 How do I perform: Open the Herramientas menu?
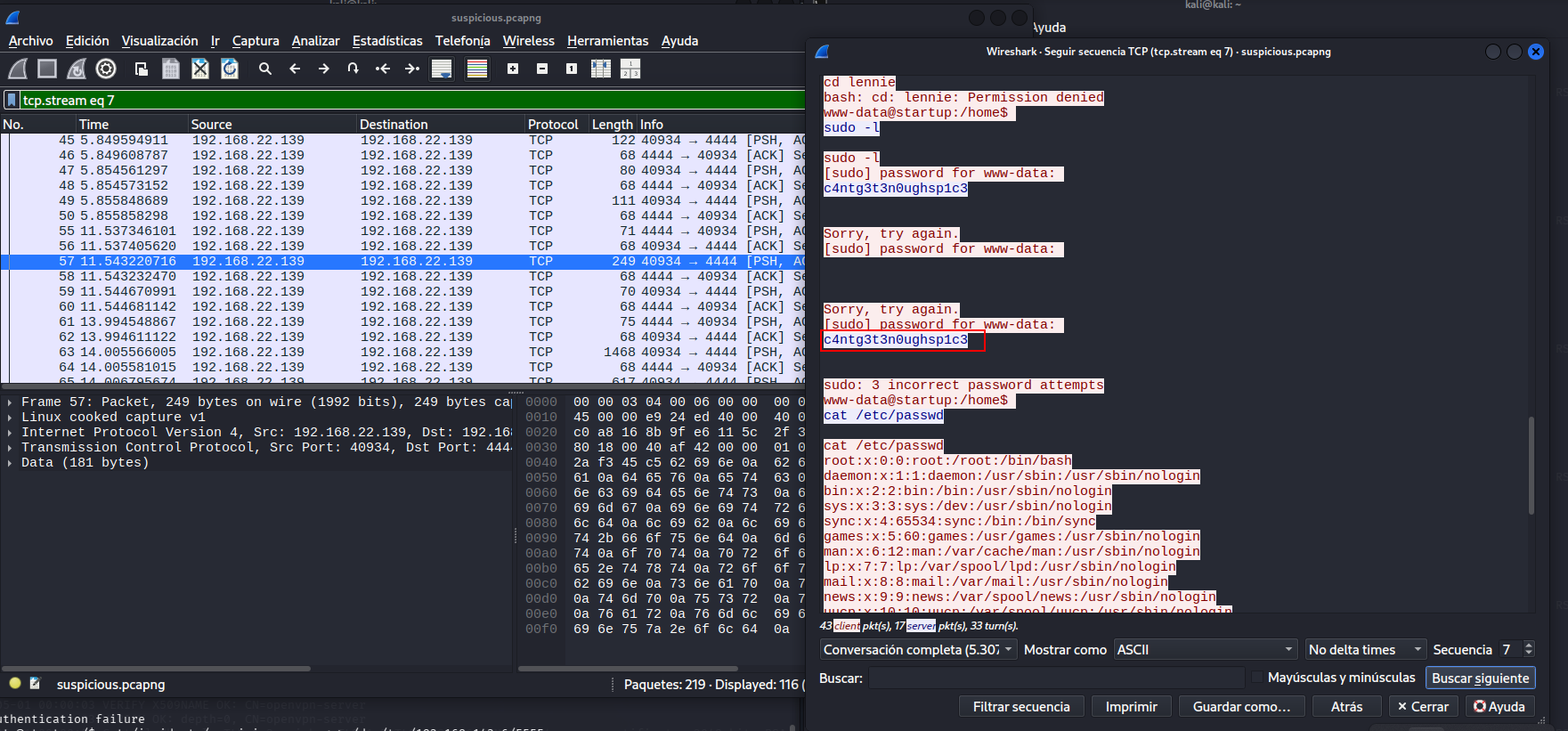pos(608,41)
